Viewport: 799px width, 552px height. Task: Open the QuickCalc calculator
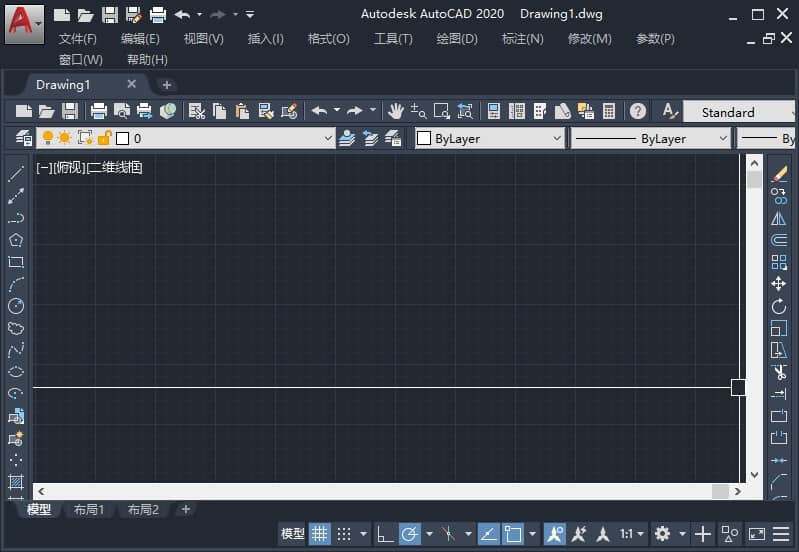[609, 111]
